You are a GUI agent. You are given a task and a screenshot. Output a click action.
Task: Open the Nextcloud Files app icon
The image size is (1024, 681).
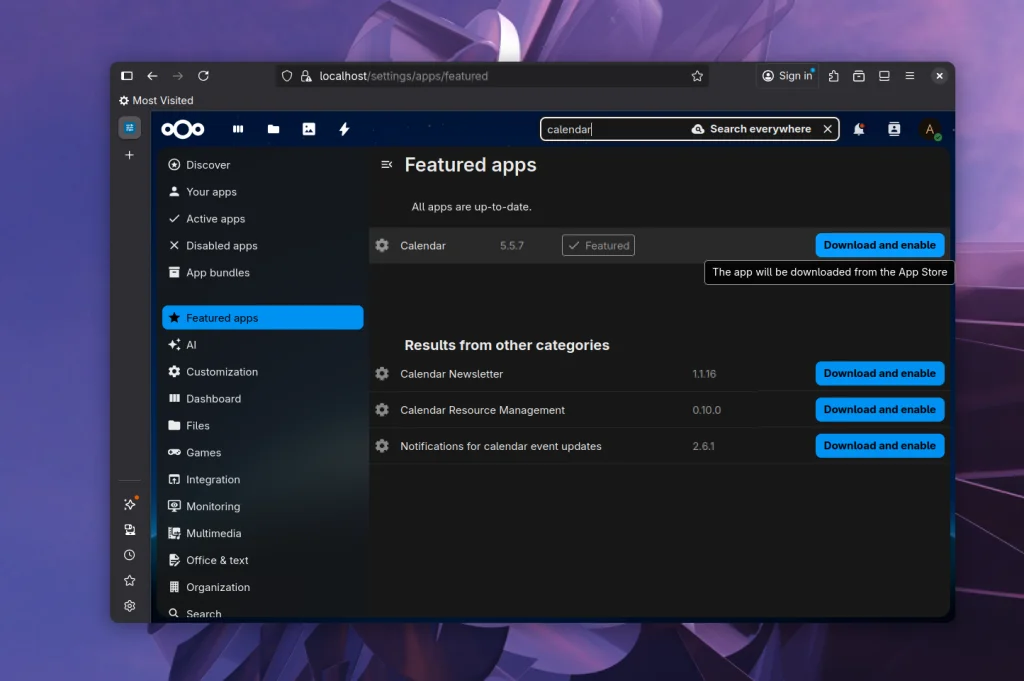pos(273,129)
